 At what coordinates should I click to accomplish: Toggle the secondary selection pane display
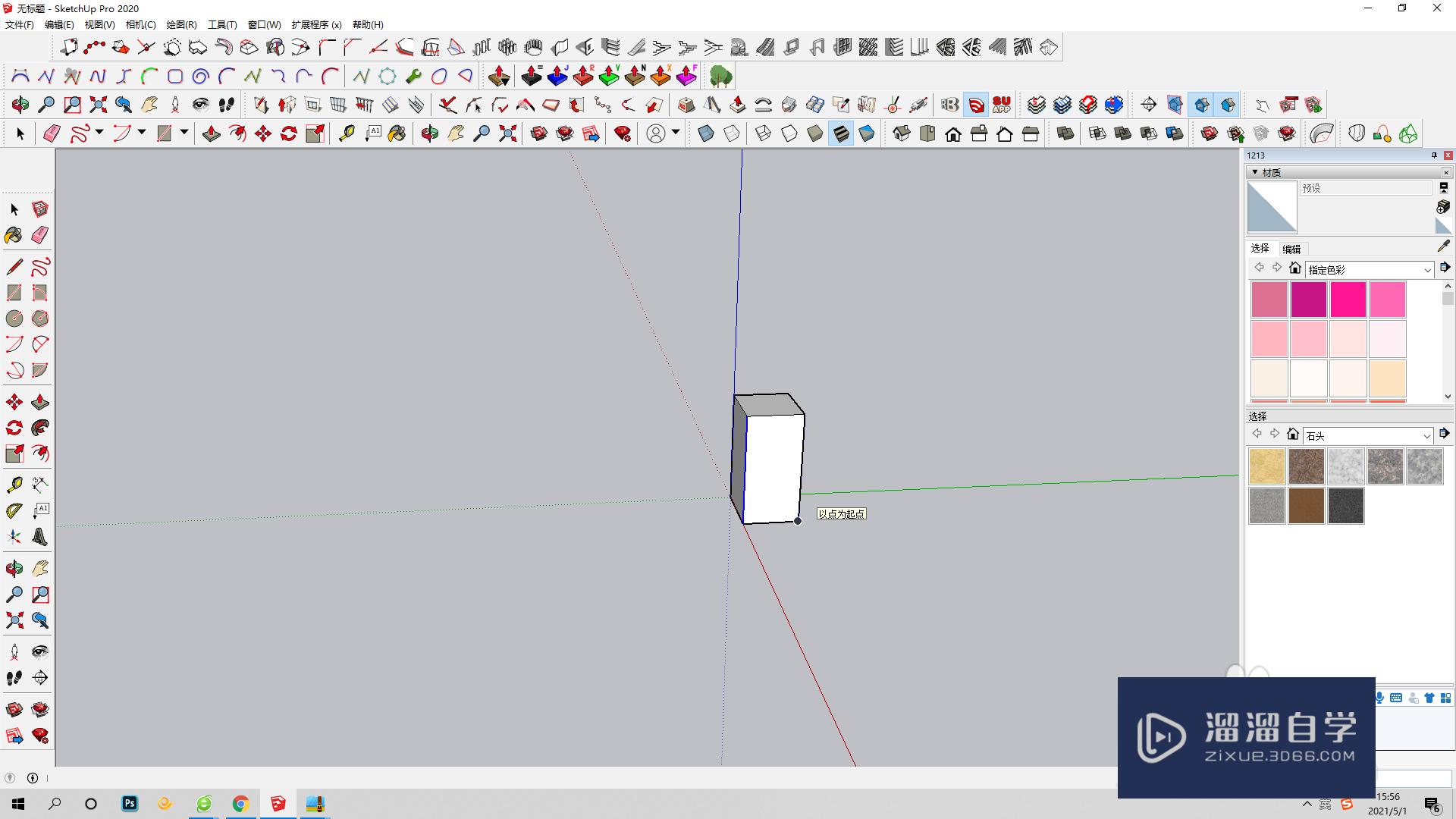(1444, 187)
